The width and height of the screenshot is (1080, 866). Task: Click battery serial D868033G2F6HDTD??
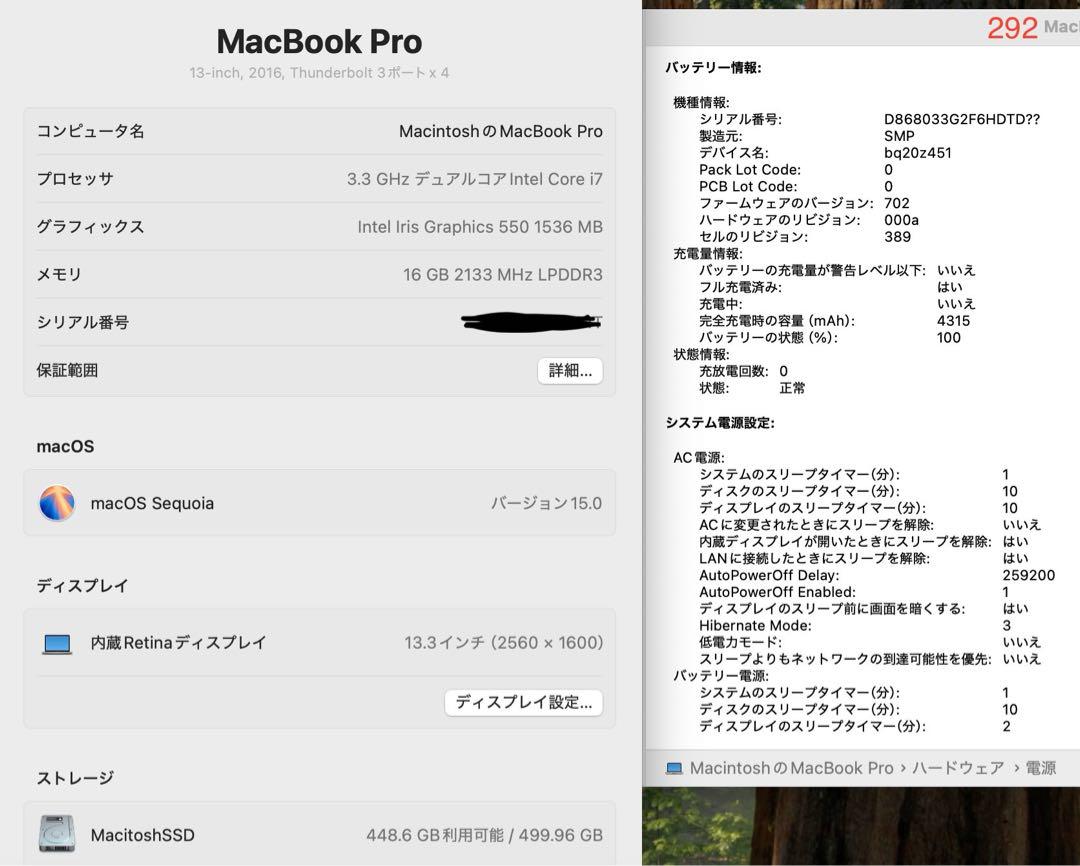click(x=962, y=119)
